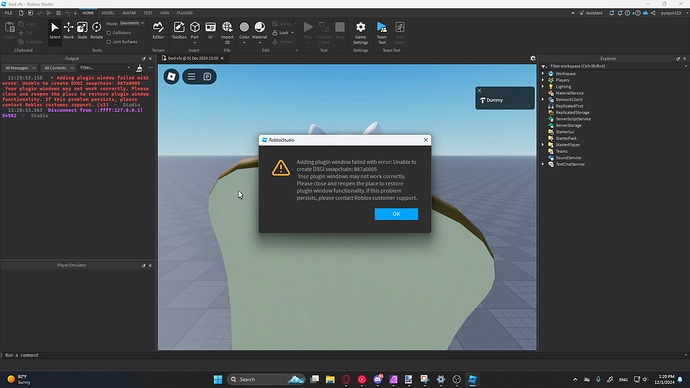Switch to the TEST ribbon tab

point(148,13)
